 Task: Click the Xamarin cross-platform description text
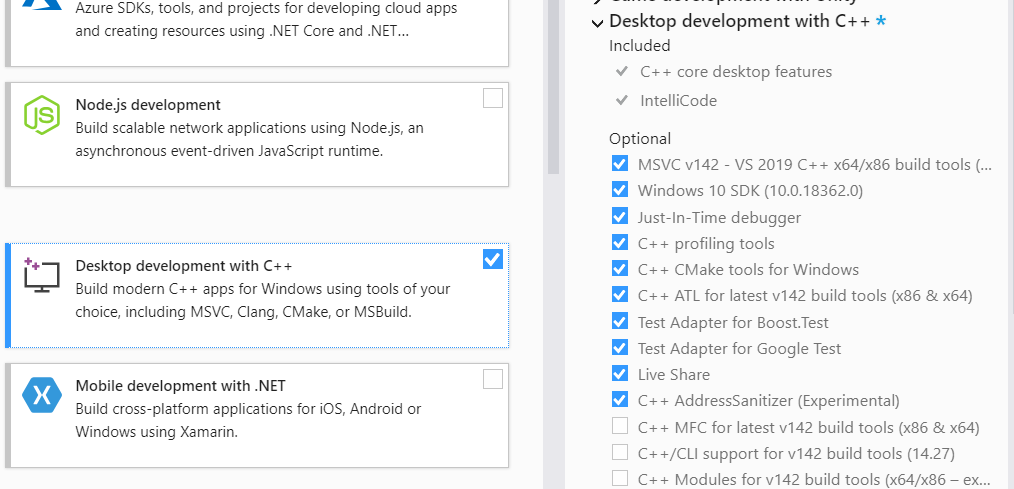pyautogui.click(x=248, y=420)
